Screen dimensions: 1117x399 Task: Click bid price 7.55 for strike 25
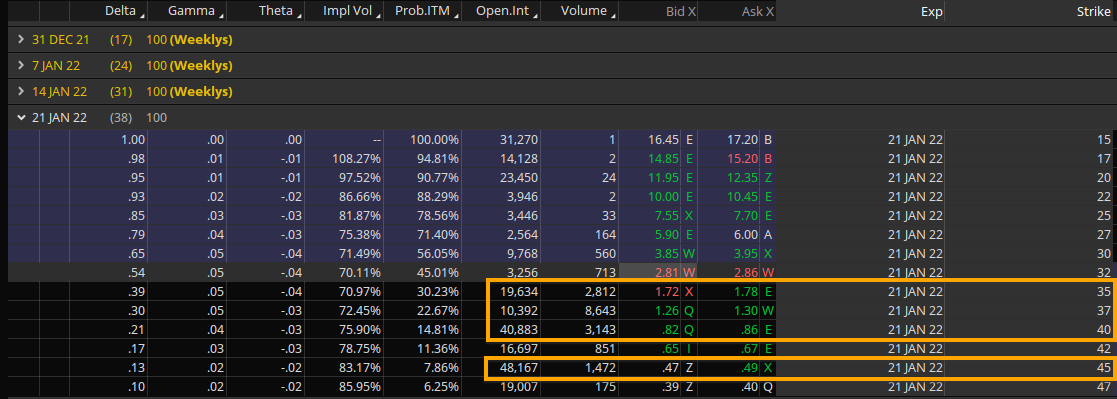point(667,215)
